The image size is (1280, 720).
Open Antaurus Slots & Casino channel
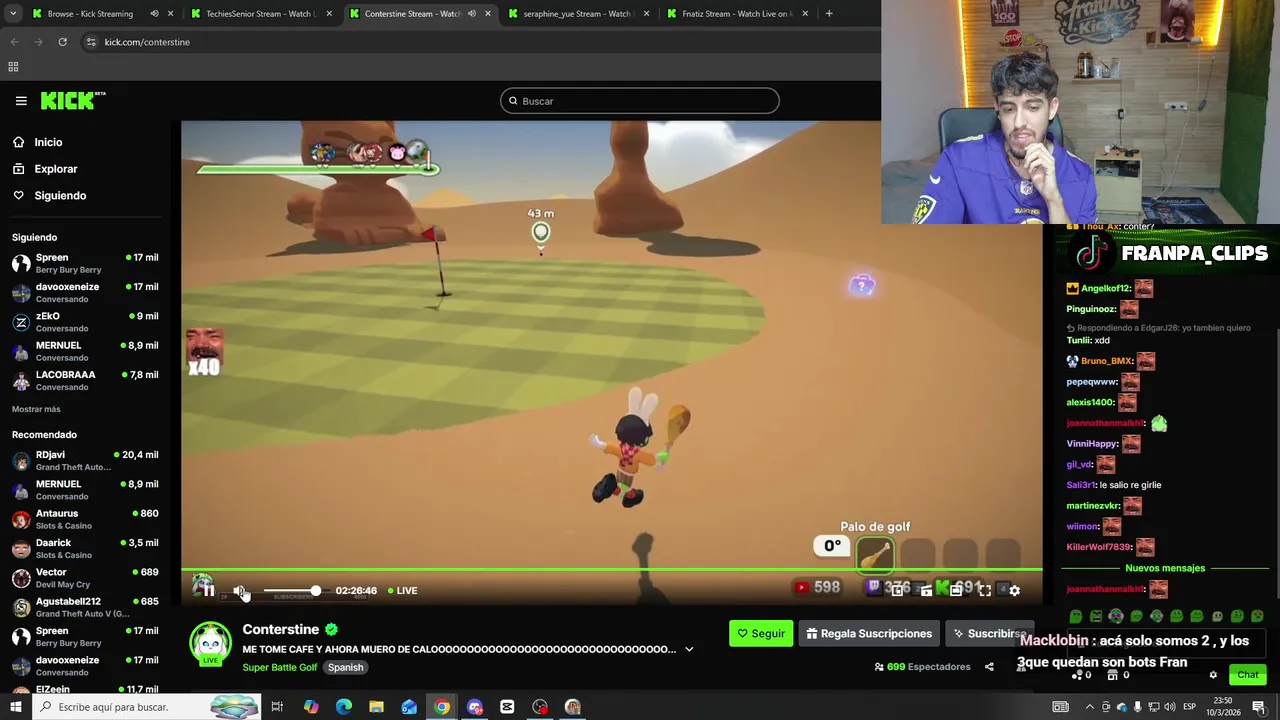point(85,520)
